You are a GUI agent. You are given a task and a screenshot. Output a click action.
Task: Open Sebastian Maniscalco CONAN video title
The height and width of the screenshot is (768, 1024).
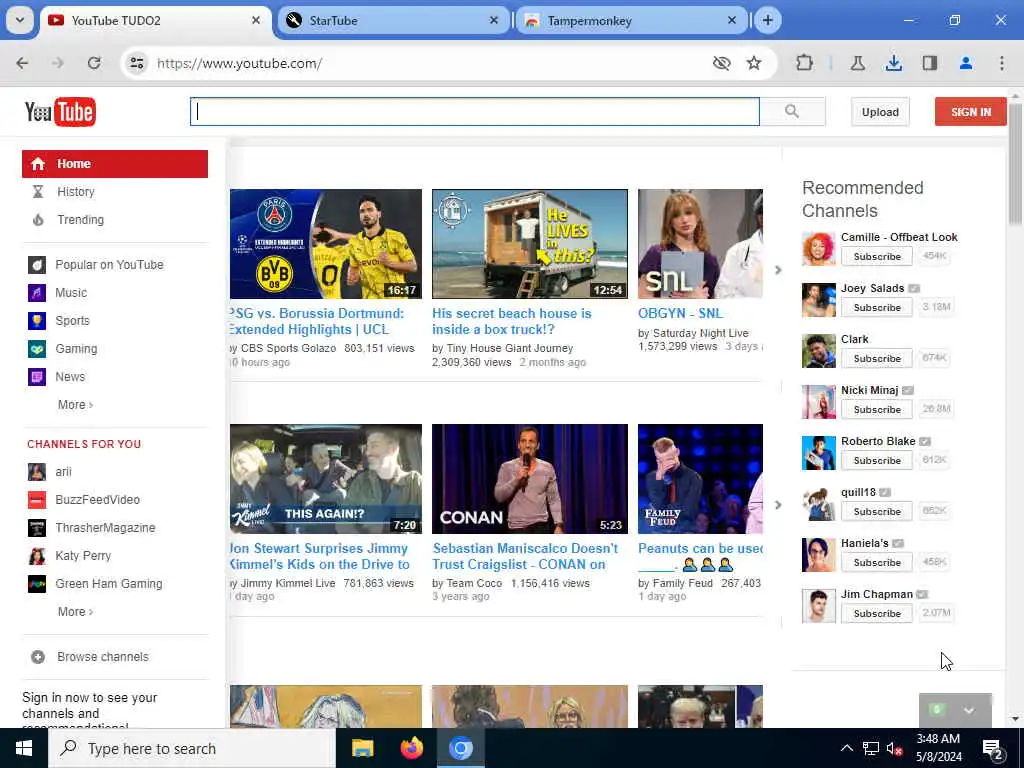tap(525, 556)
